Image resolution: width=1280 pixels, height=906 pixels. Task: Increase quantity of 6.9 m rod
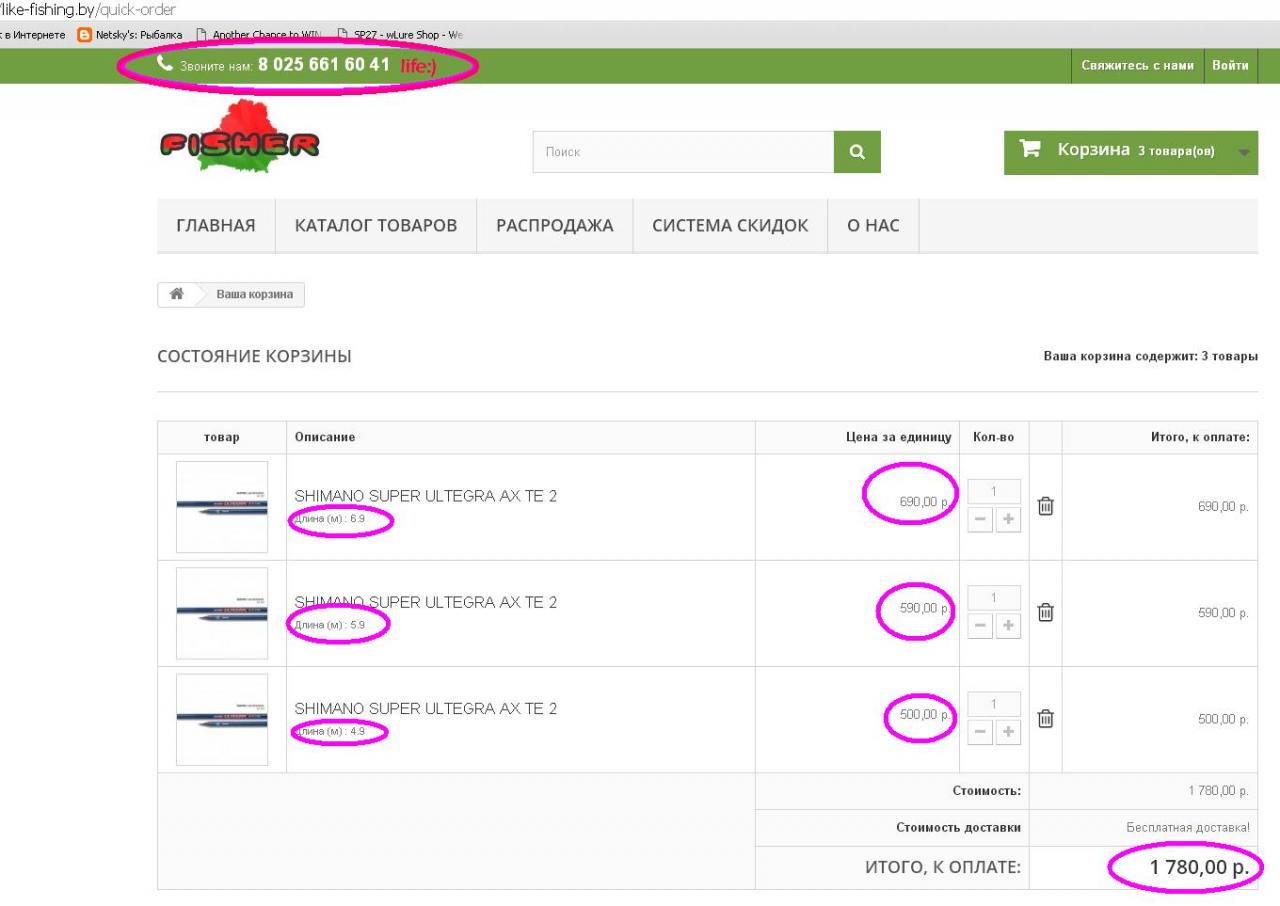[1008, 521]
